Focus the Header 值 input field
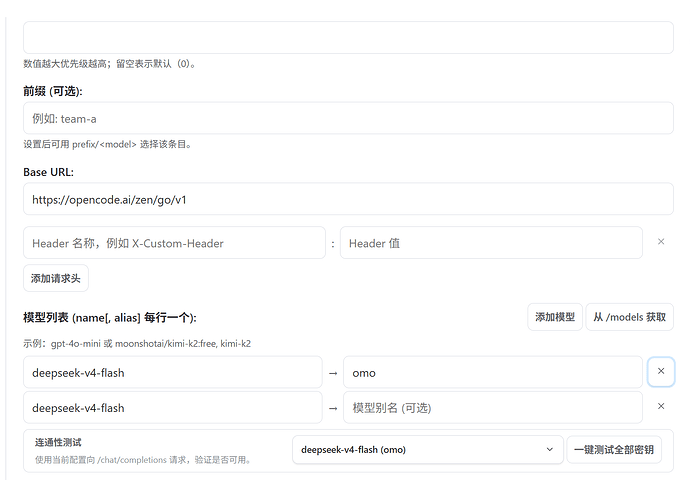Image resolution: width=690 pixels, height=480 pixels. tap(491, 243)
